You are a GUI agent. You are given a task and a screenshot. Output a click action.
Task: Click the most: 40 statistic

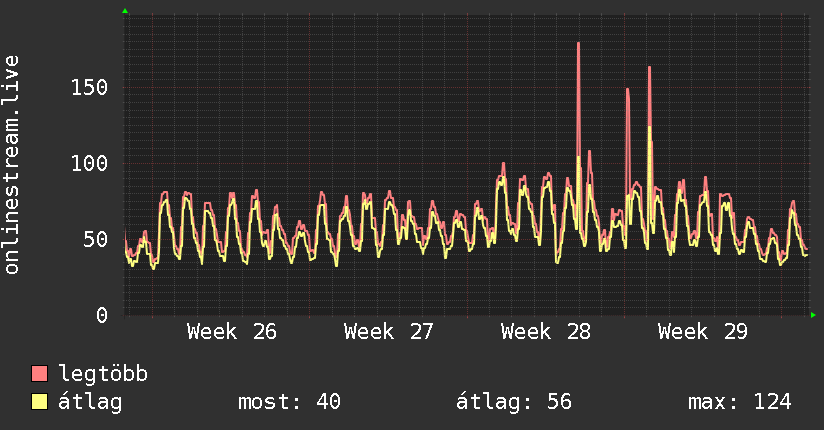click(x=290, y=402)
